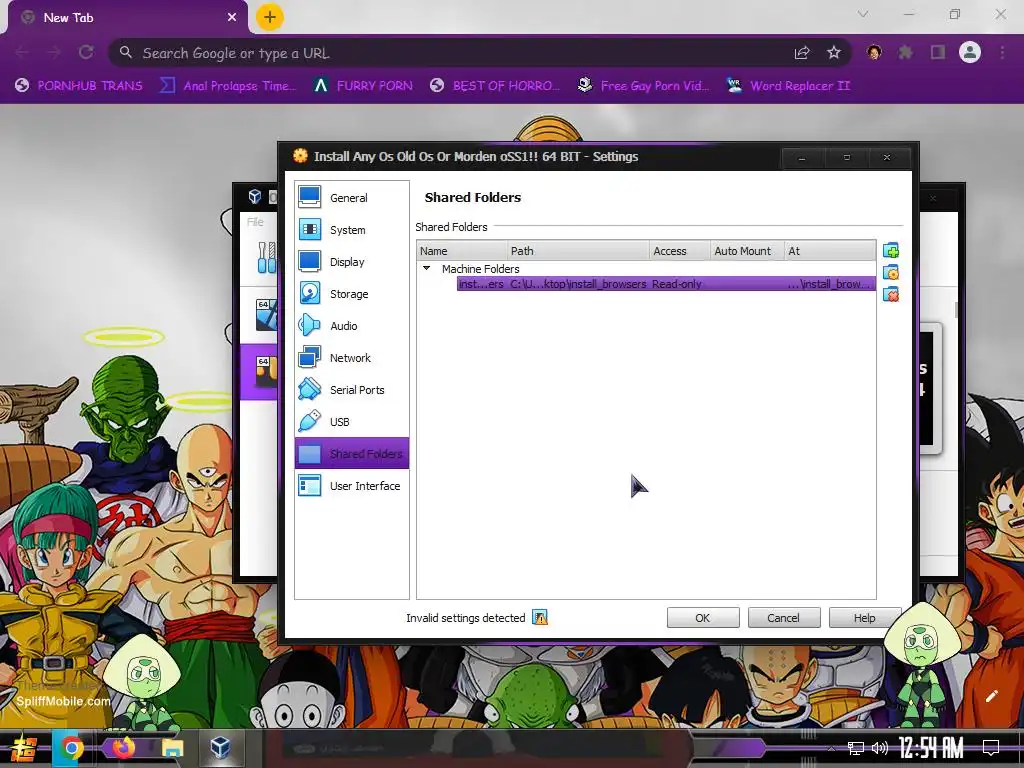Open PORNHUB TRANS bookmark

click(79, 86)
